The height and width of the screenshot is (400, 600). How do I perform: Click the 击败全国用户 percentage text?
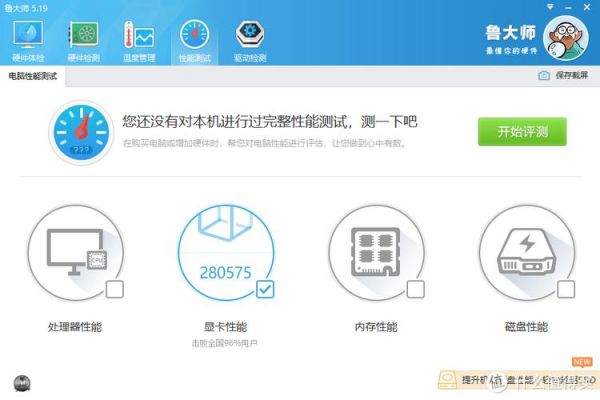(x=225, y=343)
